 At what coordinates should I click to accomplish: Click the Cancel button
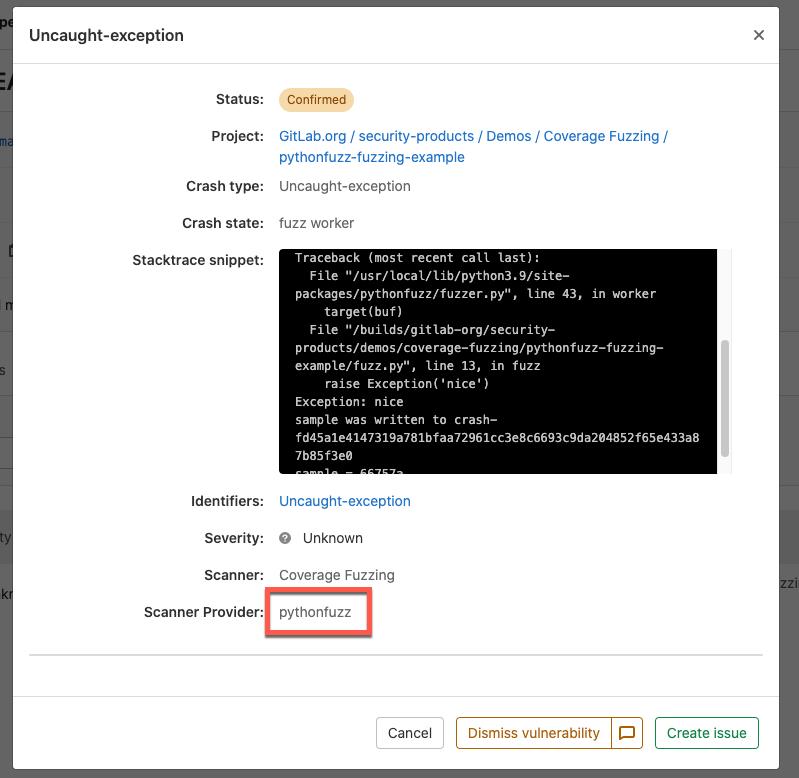tap(410, 733)
